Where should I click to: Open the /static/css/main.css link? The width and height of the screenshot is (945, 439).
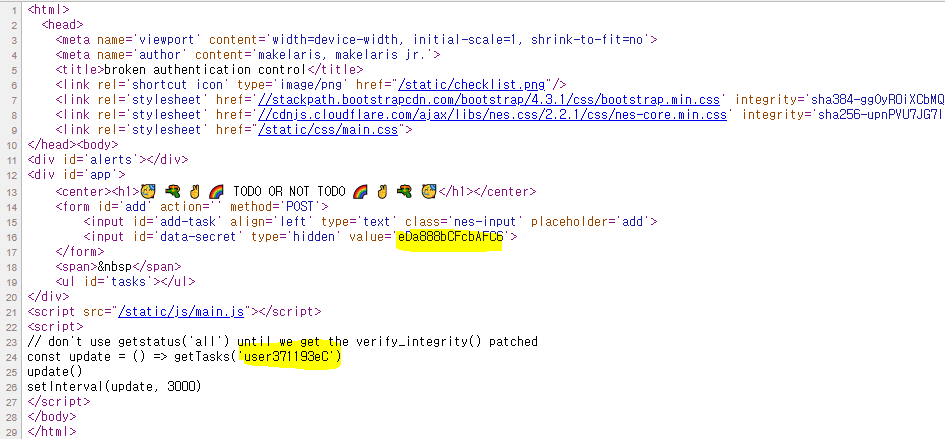[x=328, y=129]
